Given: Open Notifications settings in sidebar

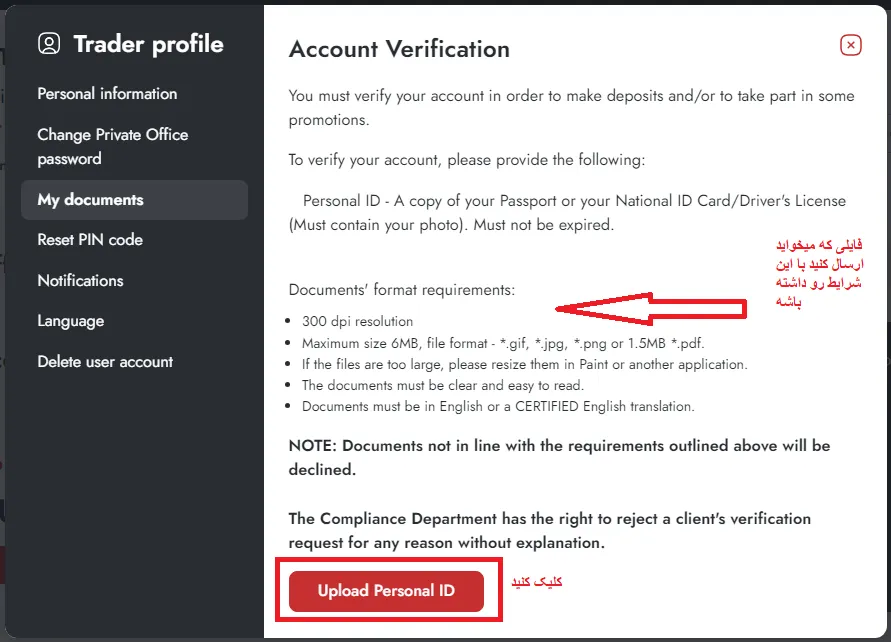Looking at the screenshot, I should coord(80,281).
